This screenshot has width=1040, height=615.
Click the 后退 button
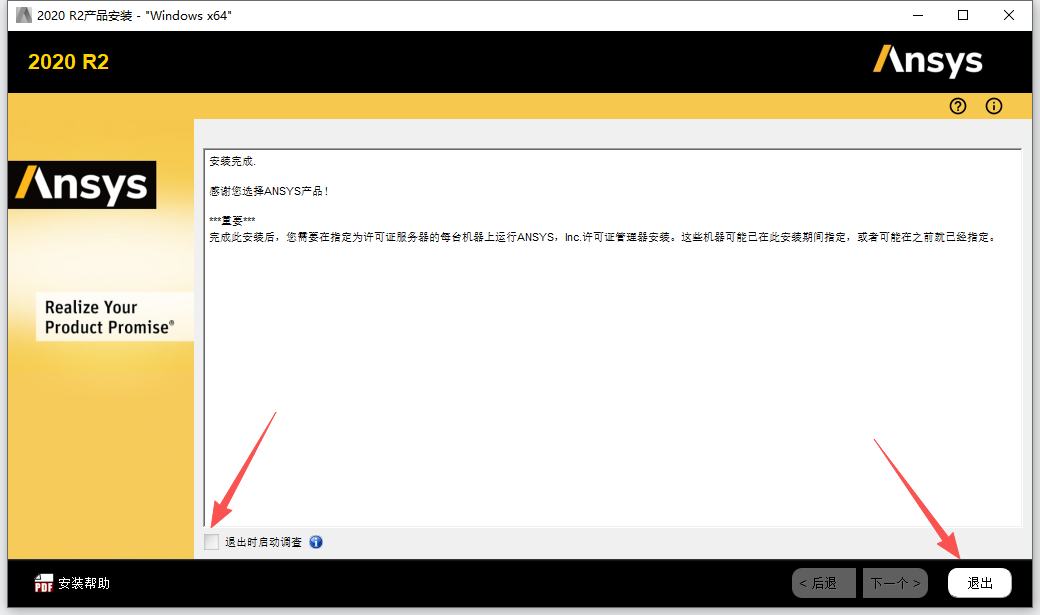tap(823, 582)
